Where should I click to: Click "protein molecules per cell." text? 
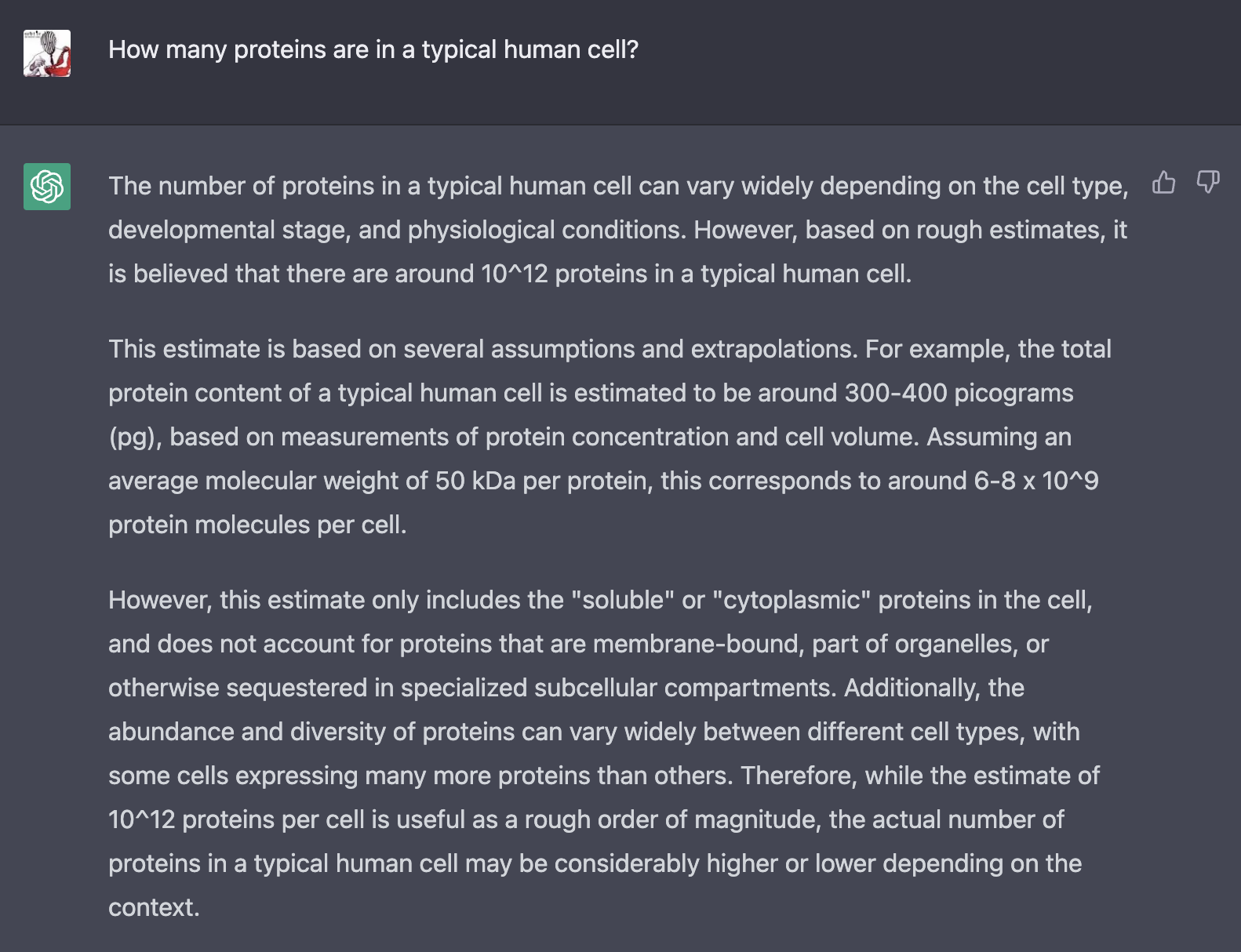click(257, 525)
